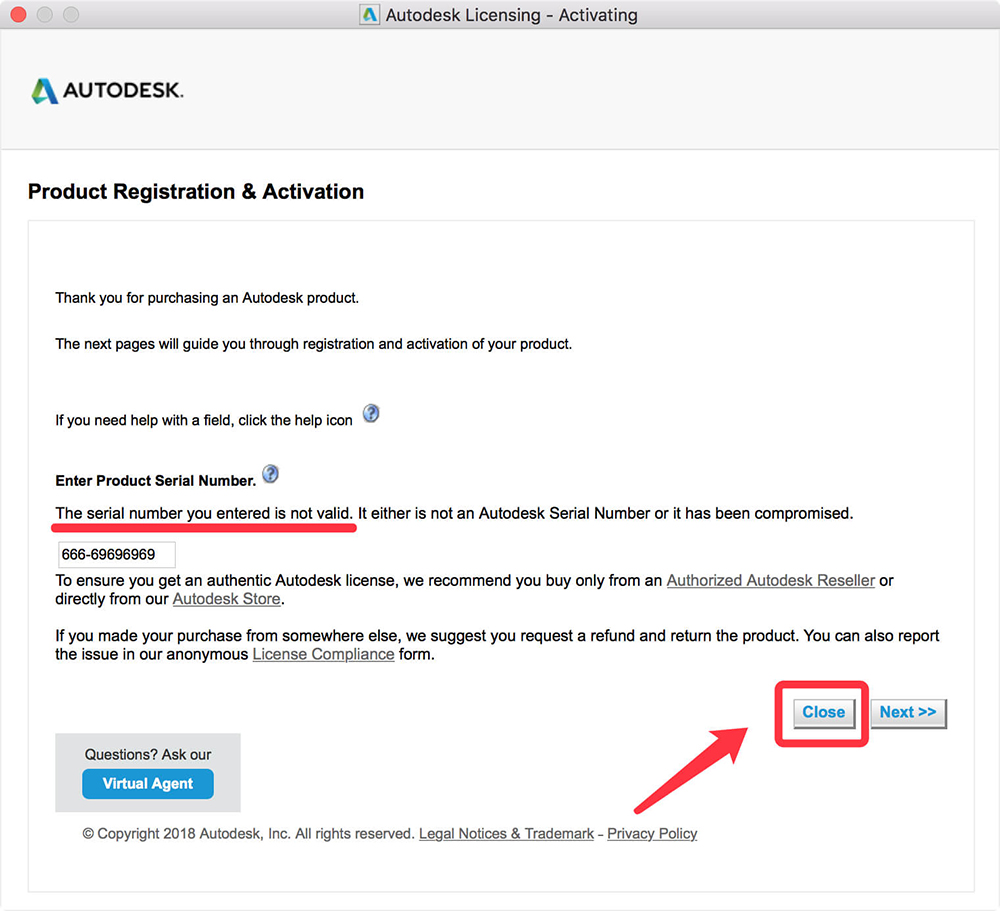Click the green zoom window button

tap(71, 14)
